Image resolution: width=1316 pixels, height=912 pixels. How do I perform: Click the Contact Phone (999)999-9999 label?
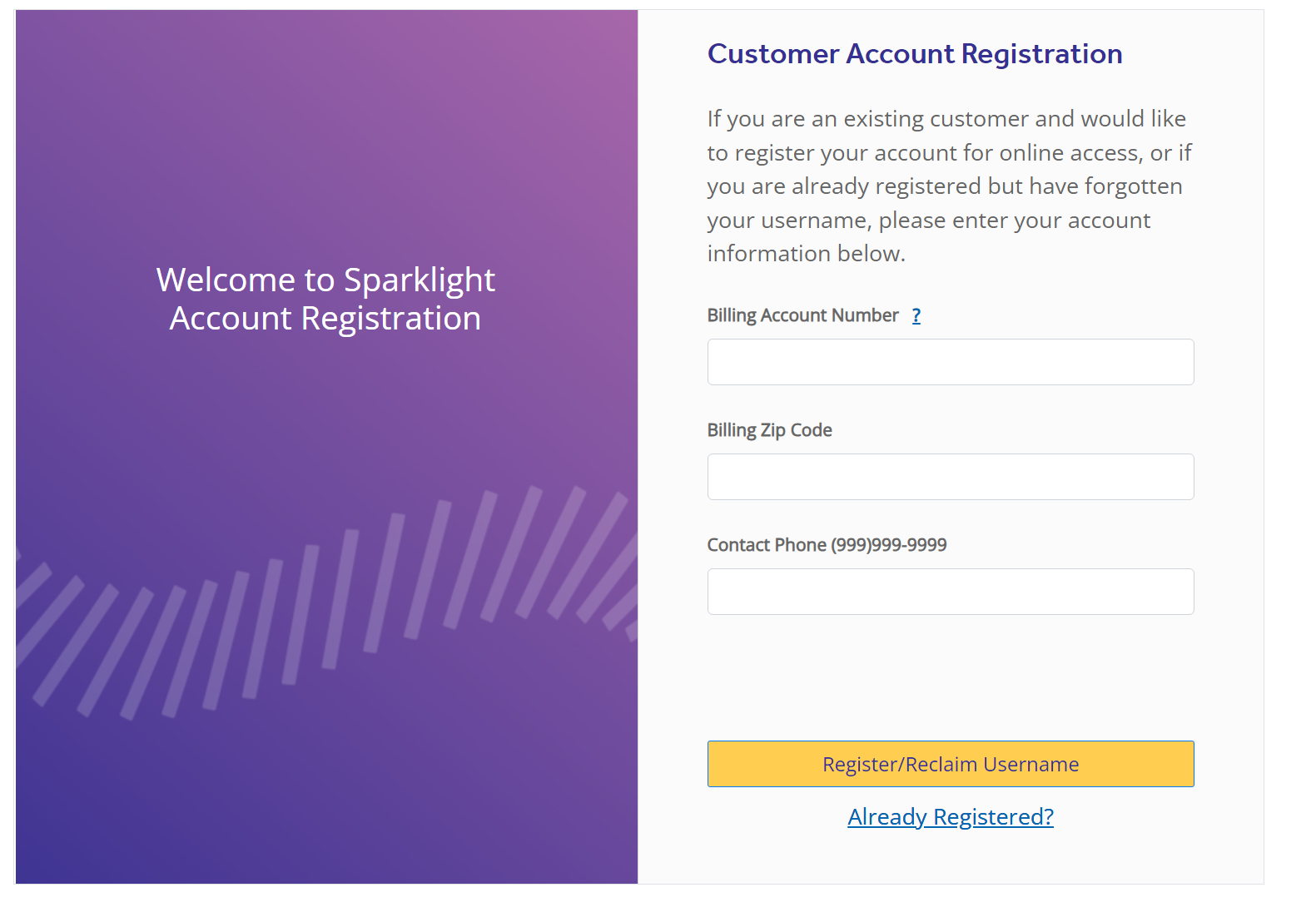click(826, 545)
